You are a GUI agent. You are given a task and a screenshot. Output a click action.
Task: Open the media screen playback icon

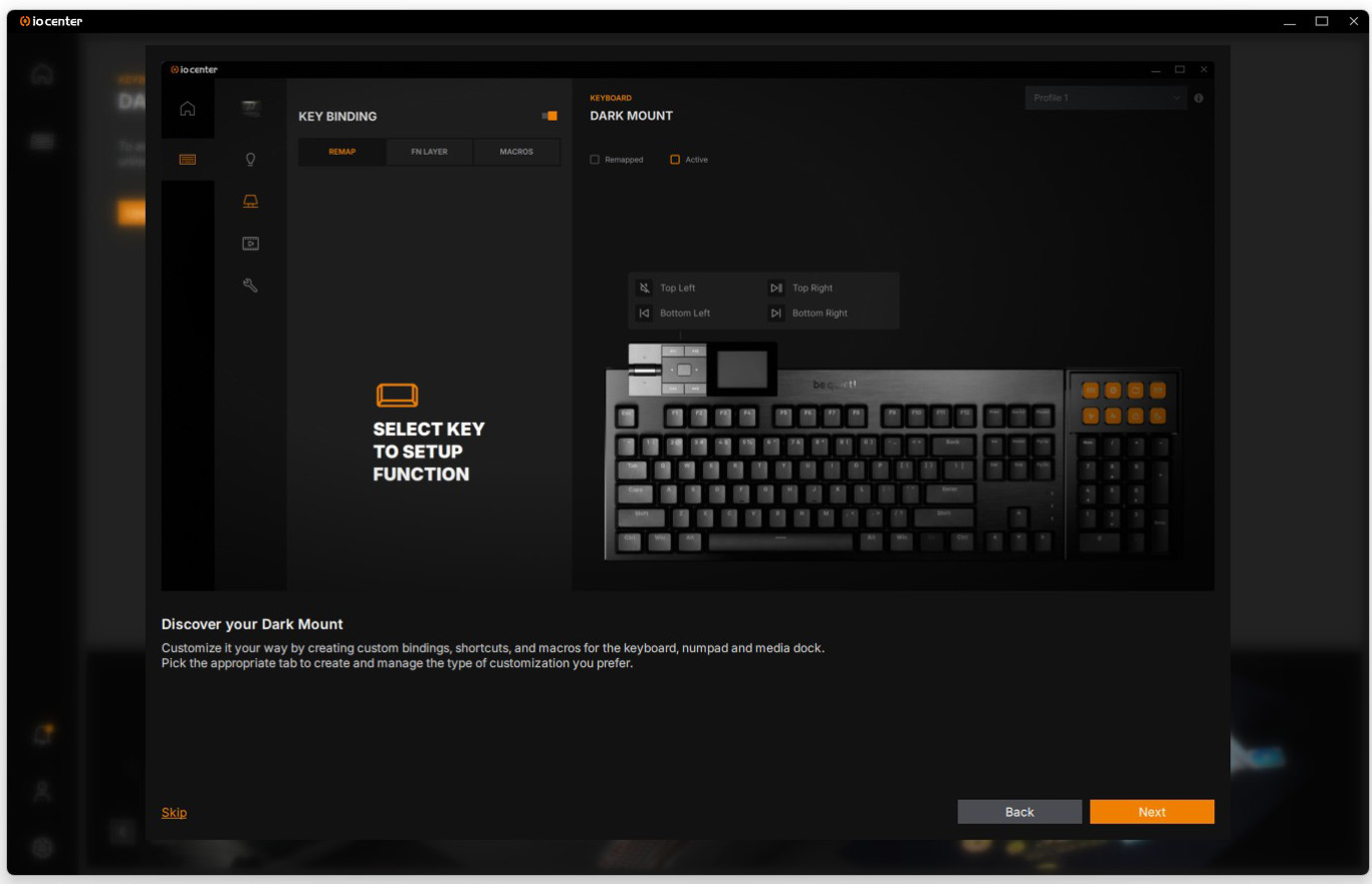(x=251, y=244)
